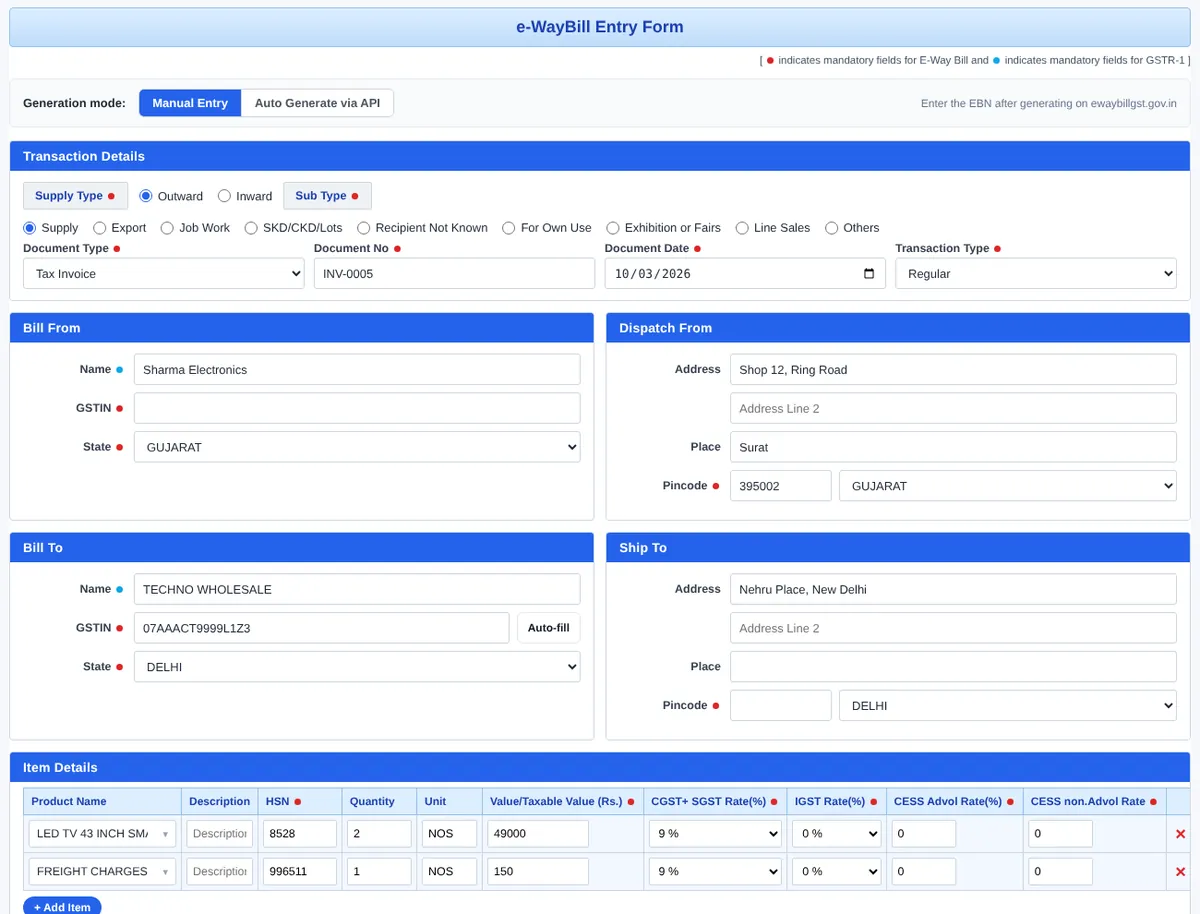Screen dimensions: 1200x914
Task: Choose the Others sub type
Action: point(831,228)
